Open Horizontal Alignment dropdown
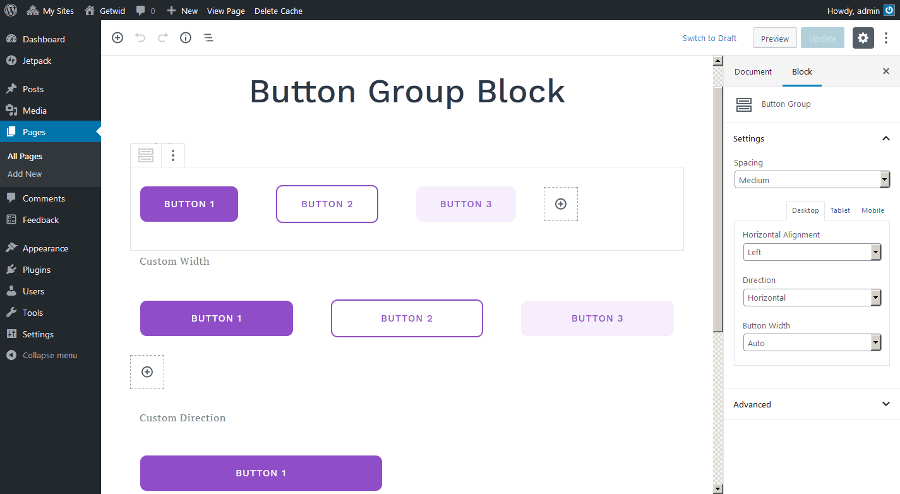Image resolution: width=900 pixels, height=494 pixels. (812, 252)
